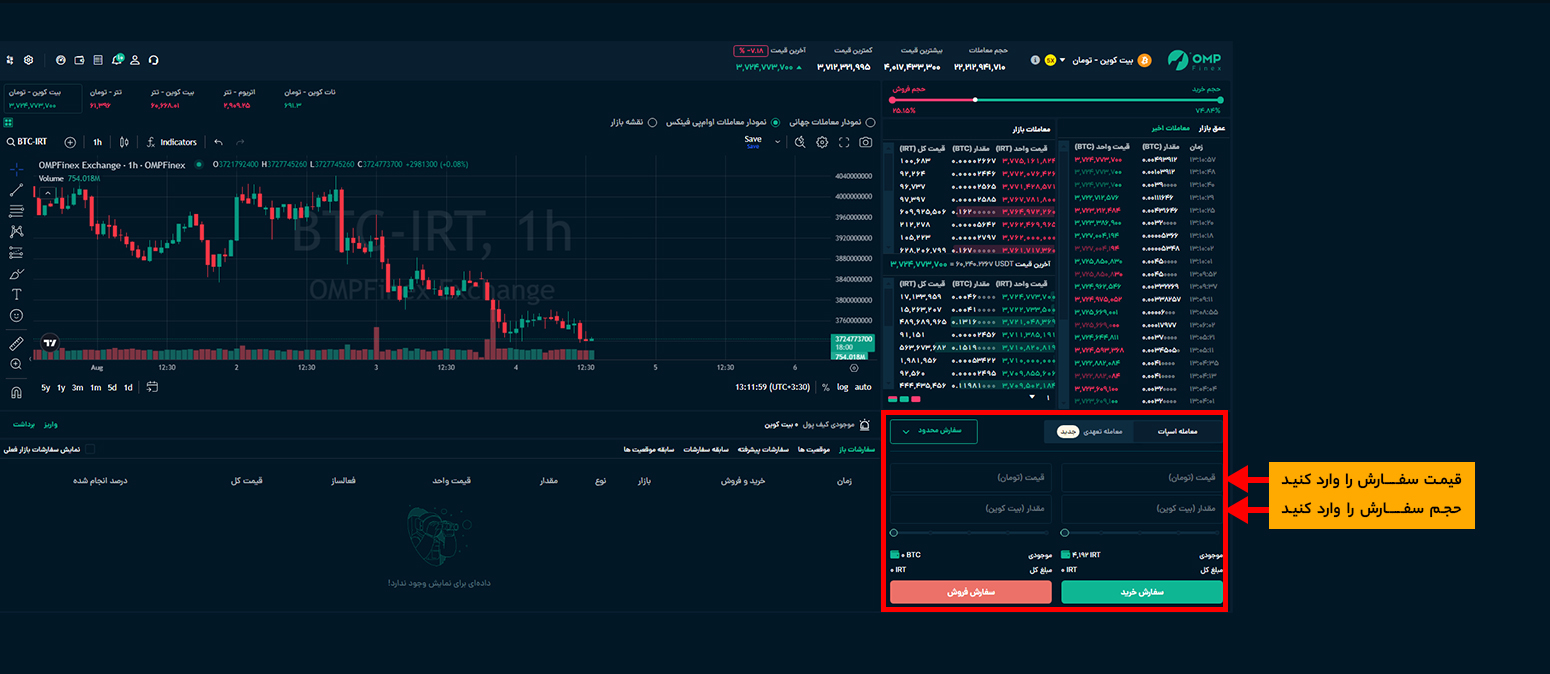
Task: Open the سفارشات باز tab
Action: [x=856, y=449]
